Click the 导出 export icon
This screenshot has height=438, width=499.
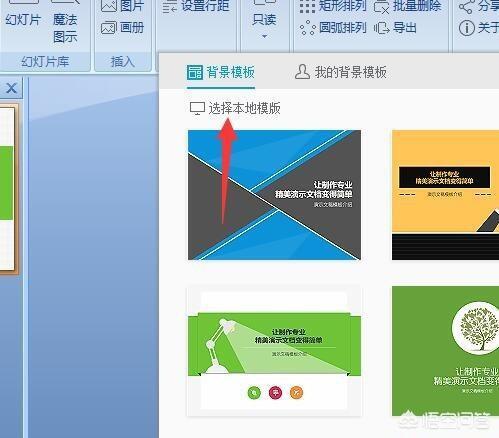pos(381,28)
